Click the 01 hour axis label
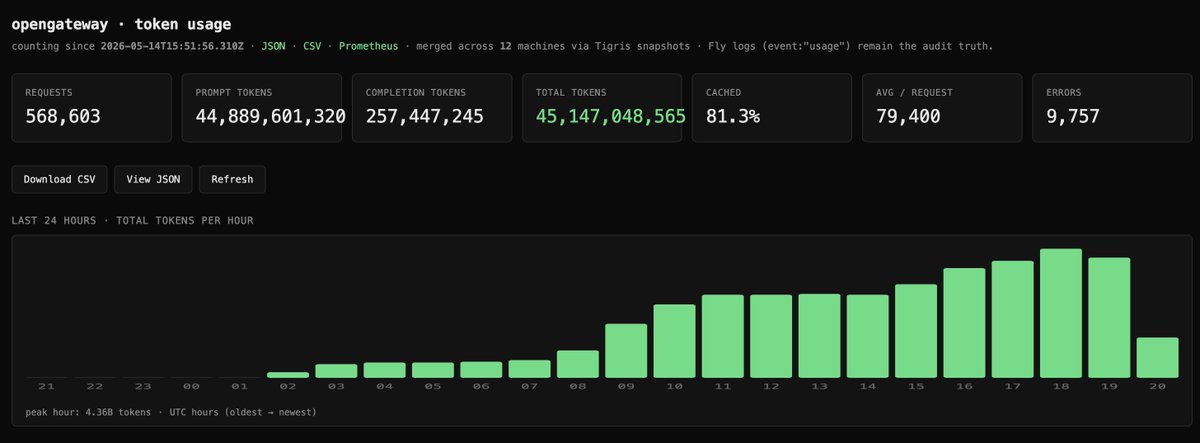This screenshot has height=443, width=1200. point(240,387)
